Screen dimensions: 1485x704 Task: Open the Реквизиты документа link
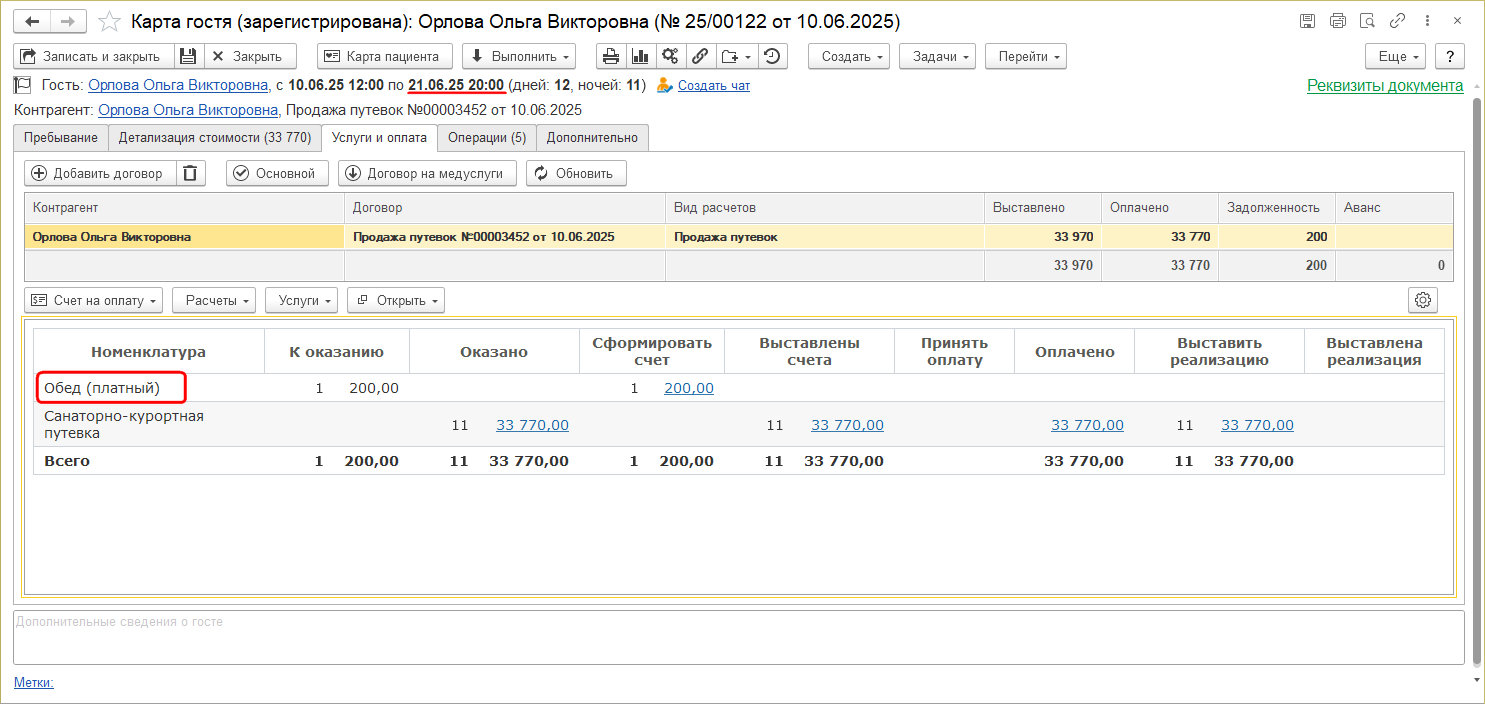point(1385,86)
